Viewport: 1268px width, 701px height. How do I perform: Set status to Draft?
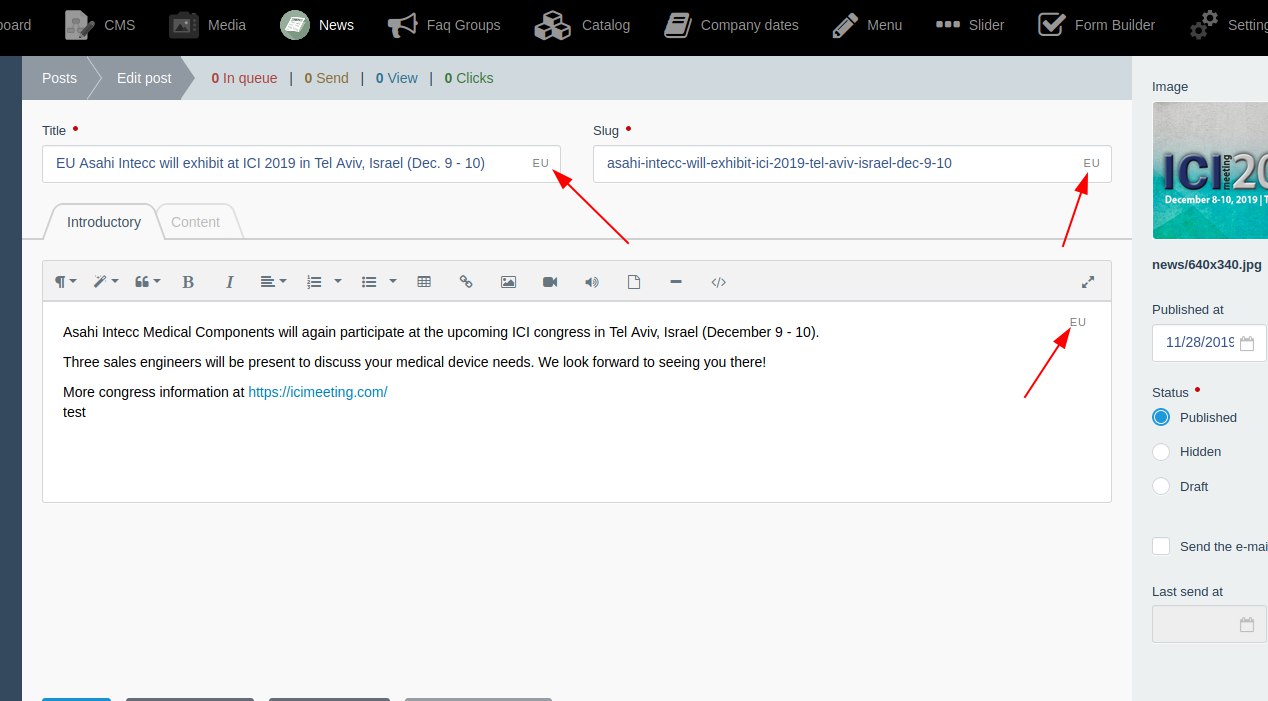1161,486
